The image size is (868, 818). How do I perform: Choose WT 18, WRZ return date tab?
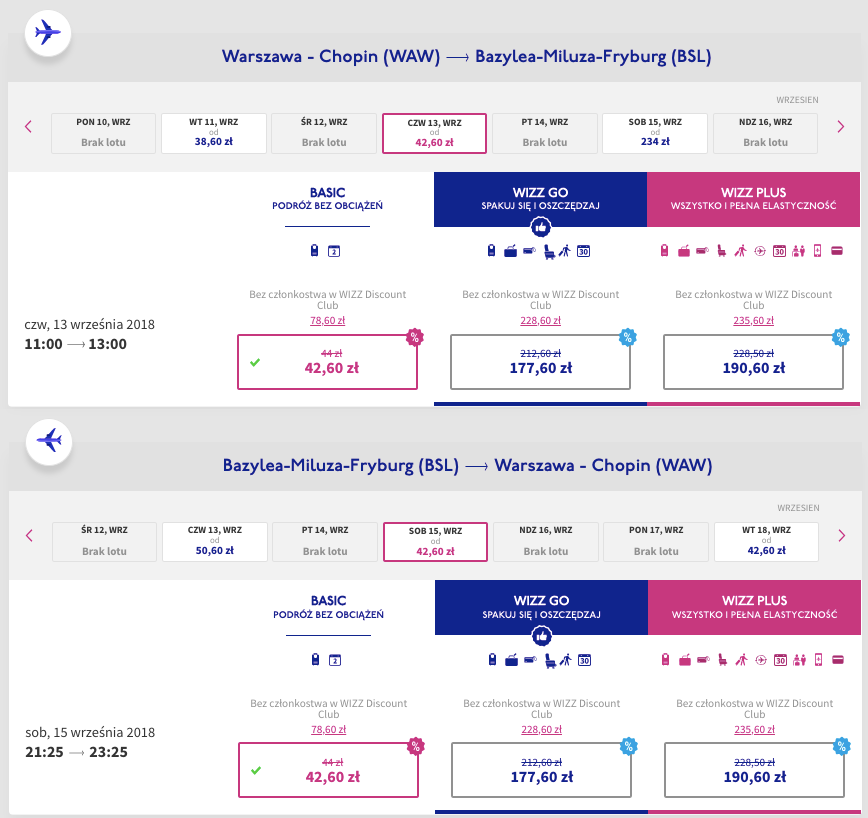coord(766,541)
